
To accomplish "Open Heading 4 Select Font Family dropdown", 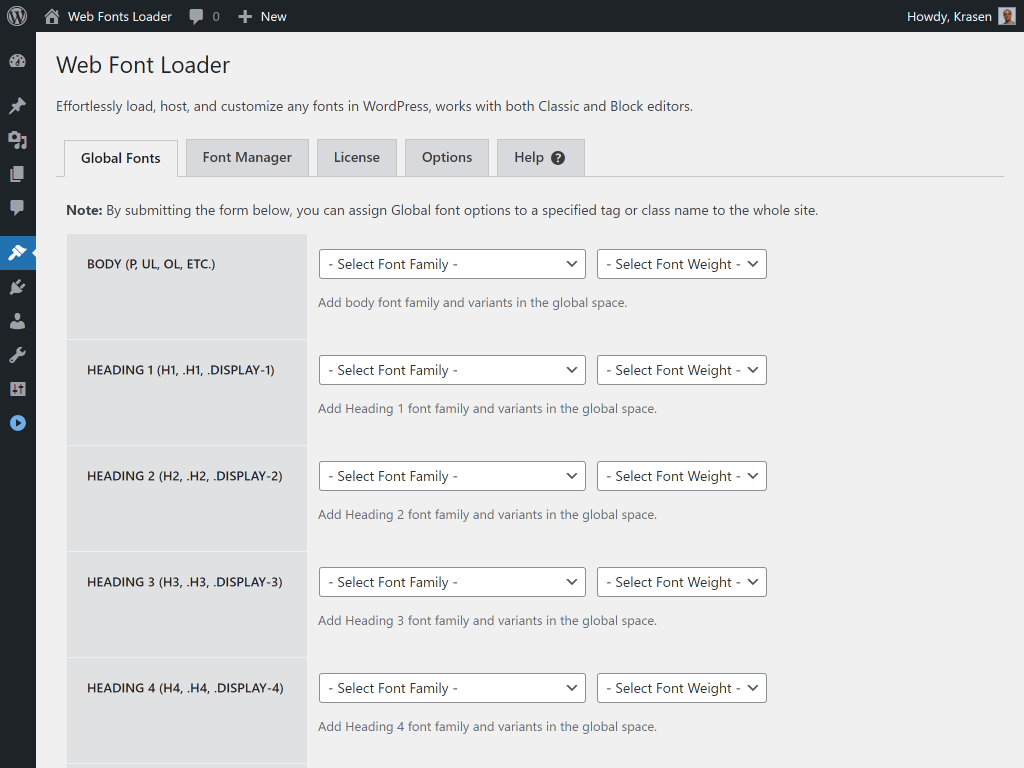I will coord(452,688).
